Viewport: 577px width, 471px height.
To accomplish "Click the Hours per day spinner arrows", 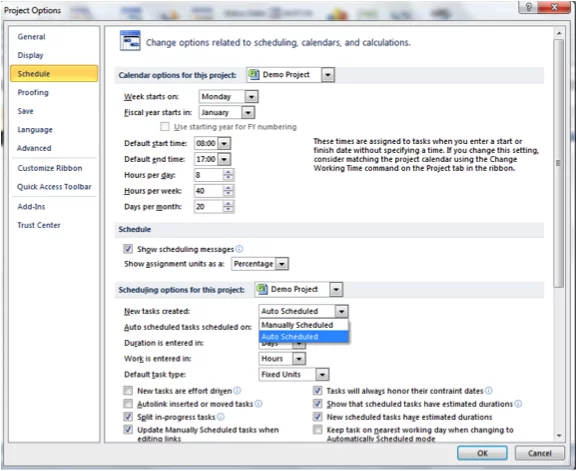I will pos(228,175).
